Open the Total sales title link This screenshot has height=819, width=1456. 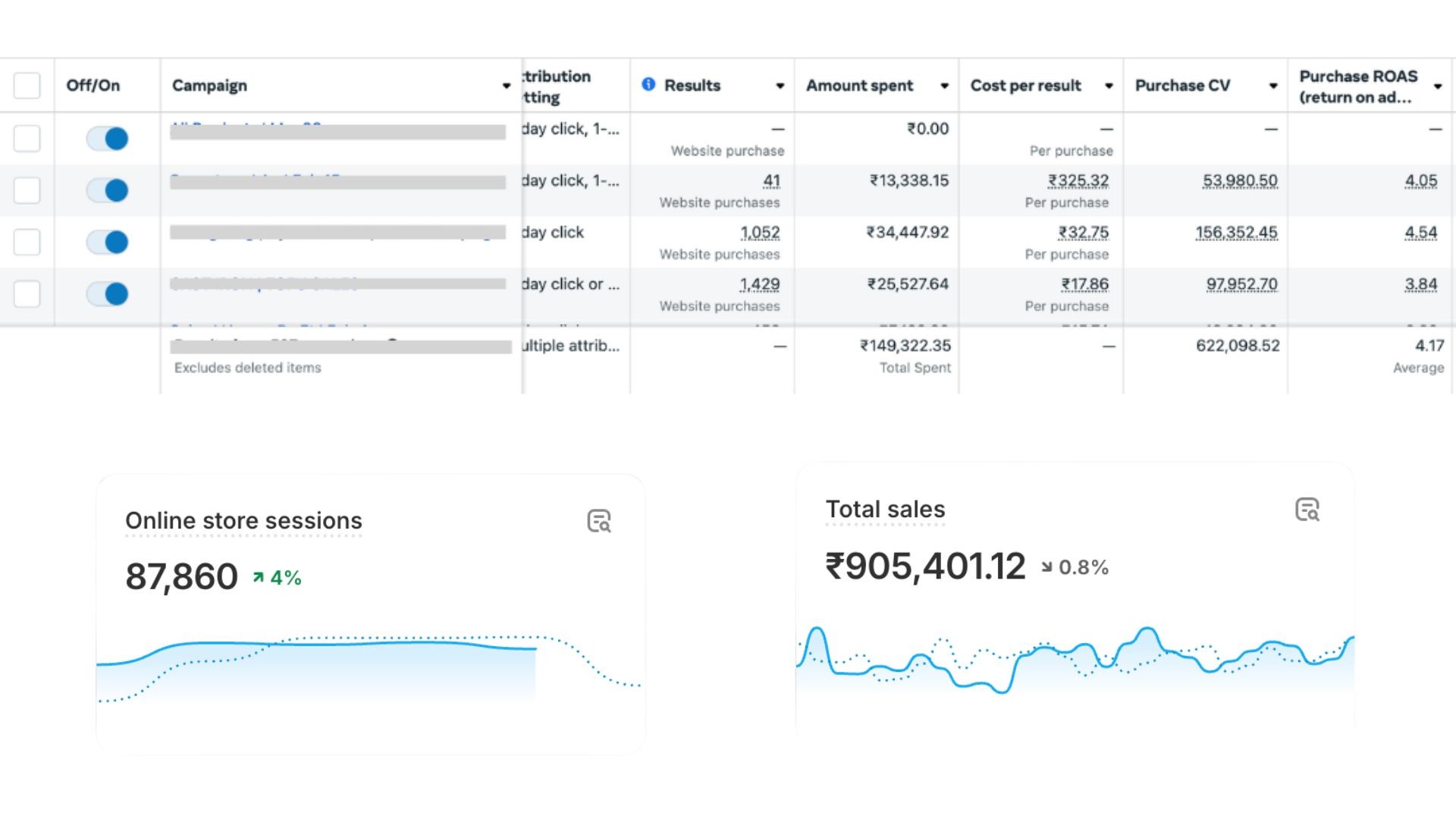(x=885, y=509)
